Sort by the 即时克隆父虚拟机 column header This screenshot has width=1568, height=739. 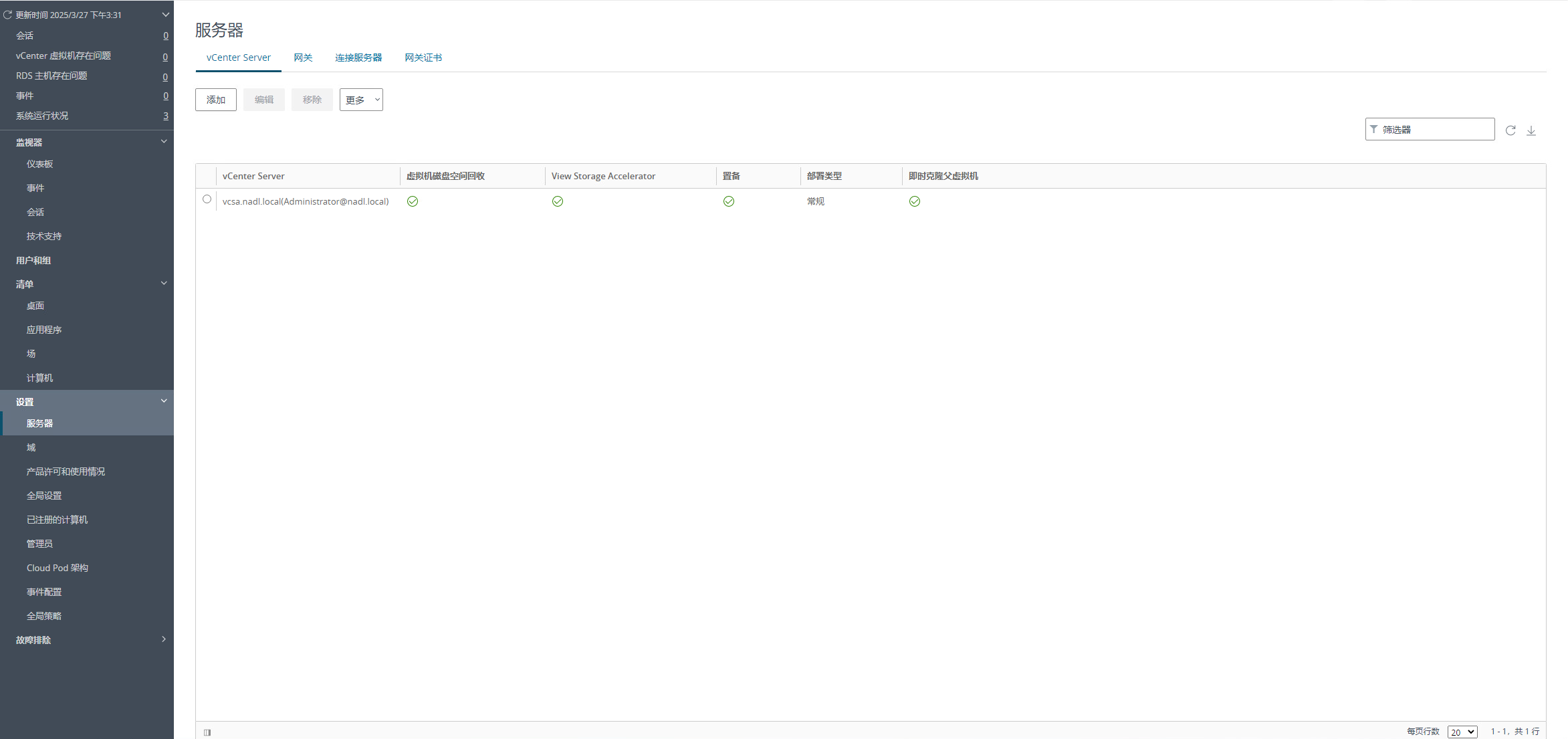pyautogui.click(x=943, y=176)
